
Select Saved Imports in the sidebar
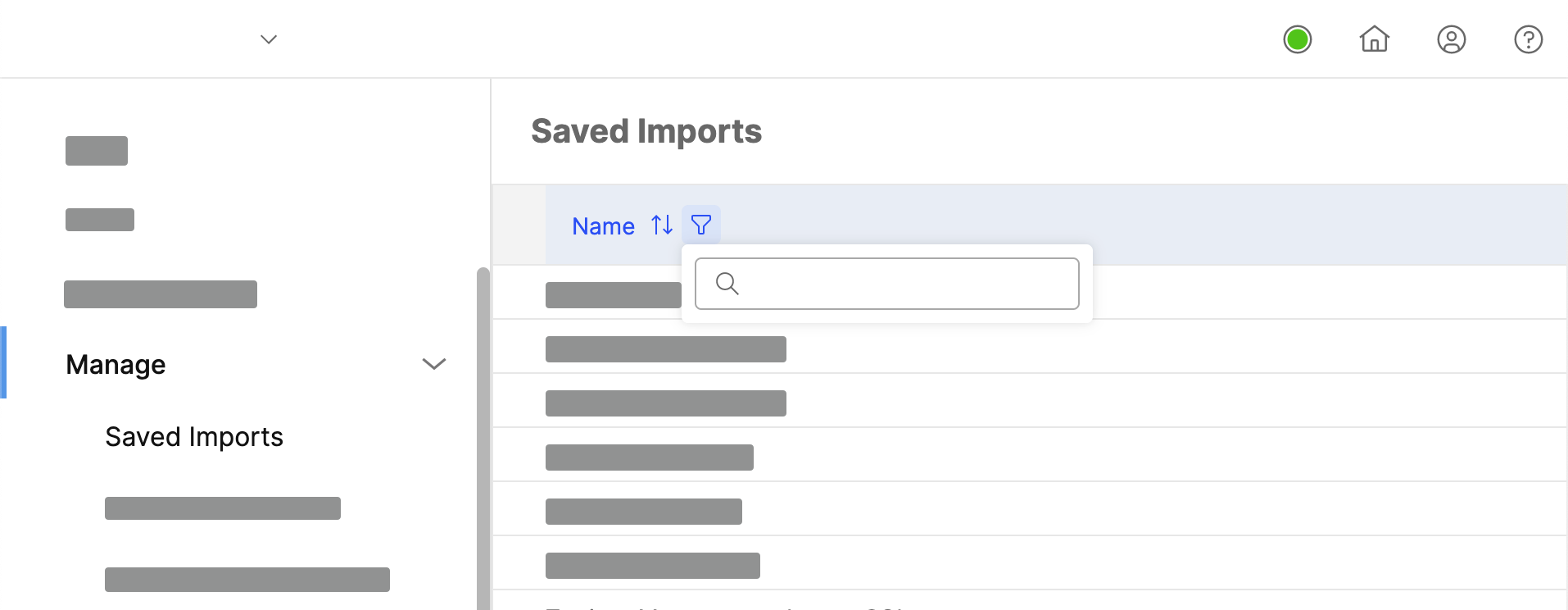point(193,436)
